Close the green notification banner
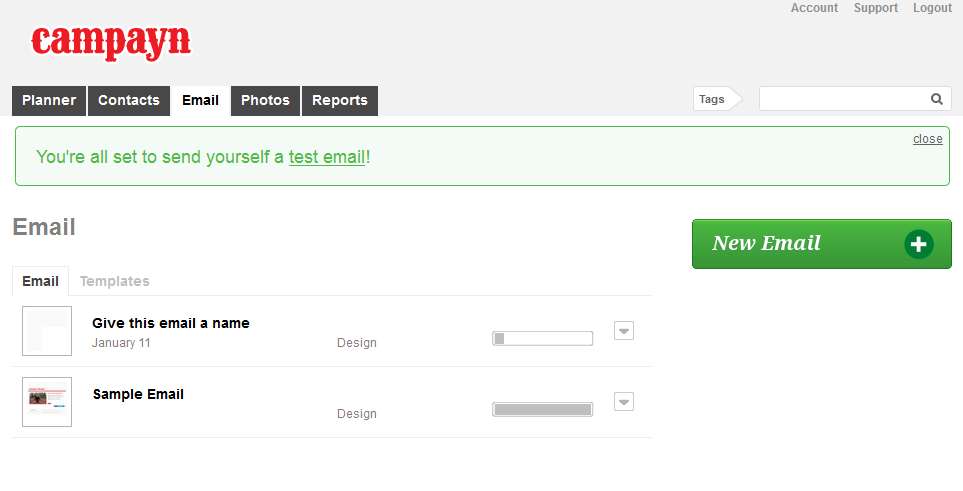The image size is (963, 491). pyautogui.click(x=927, y=139)
